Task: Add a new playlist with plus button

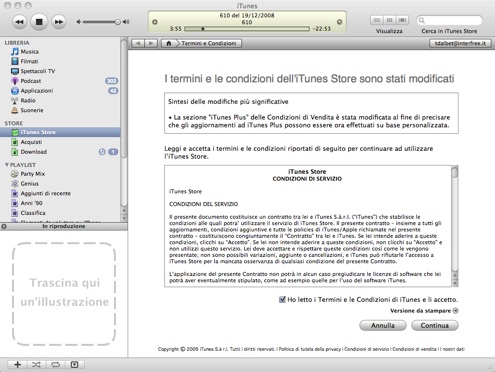Action: [x=18, y=365]
